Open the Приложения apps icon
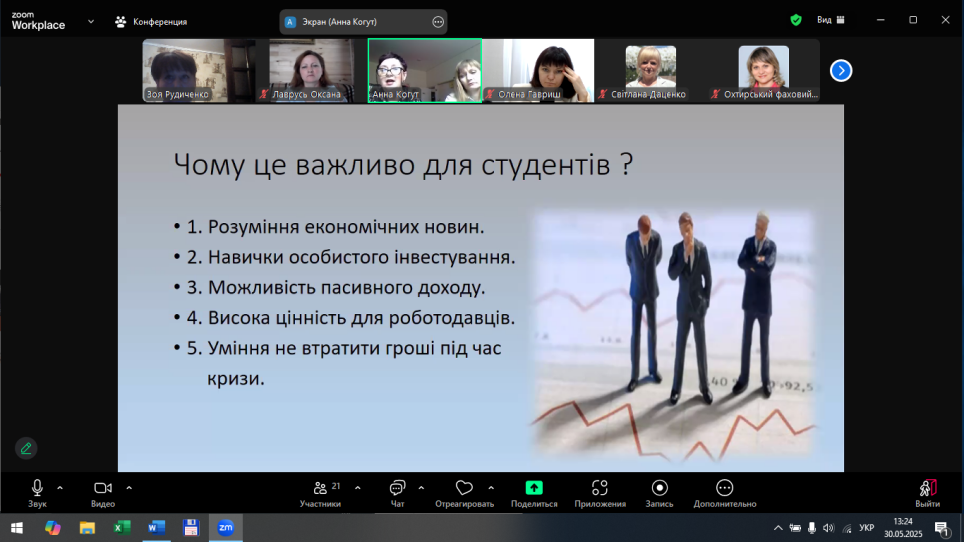Image resolution: width=964 pixels, height=542 pixels. pos(600,488)
